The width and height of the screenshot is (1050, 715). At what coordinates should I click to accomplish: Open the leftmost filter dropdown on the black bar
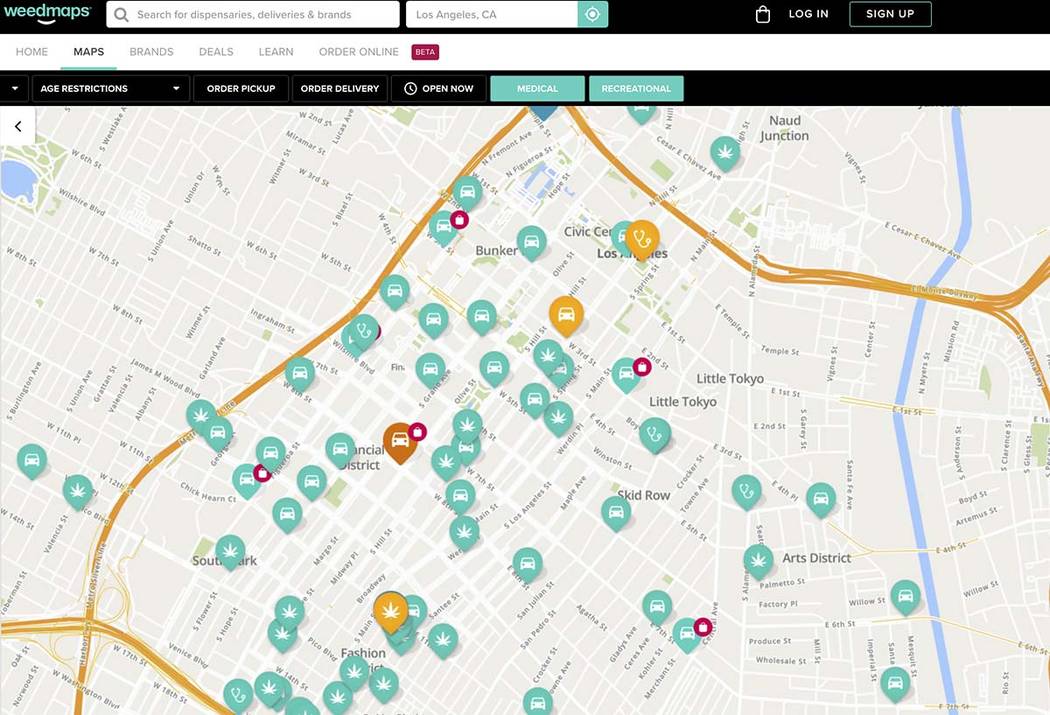point(14,88)
